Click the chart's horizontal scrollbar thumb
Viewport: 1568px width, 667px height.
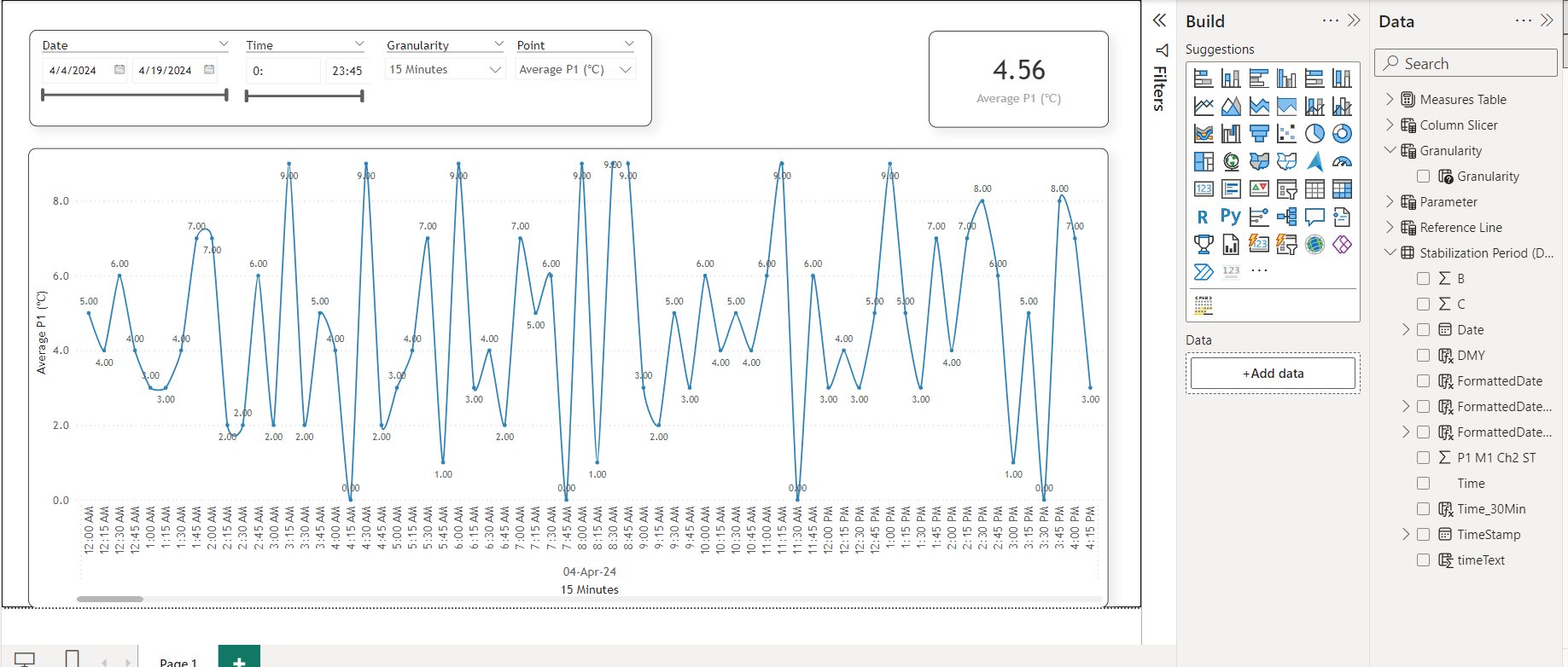(x=110, y=600)
